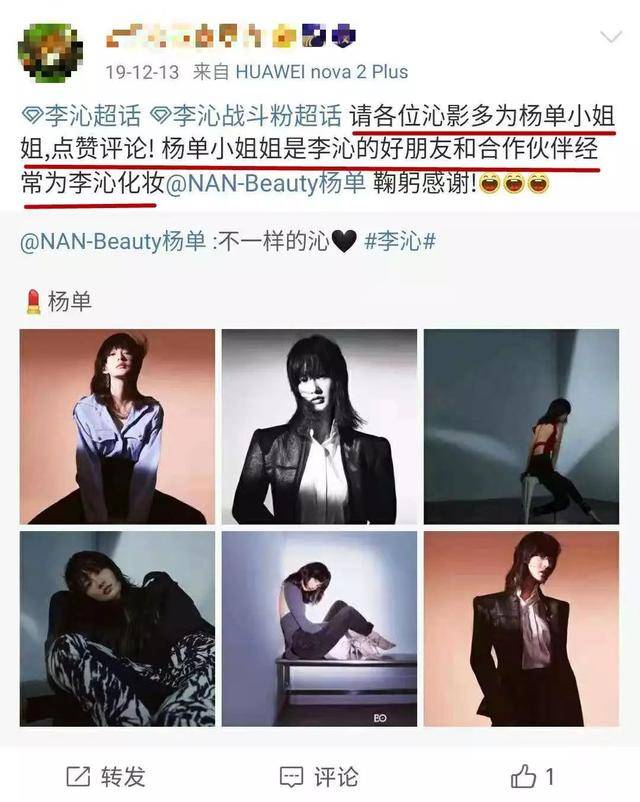Open @NAN-Beauty杨单 mention in main post

(265, 184)
